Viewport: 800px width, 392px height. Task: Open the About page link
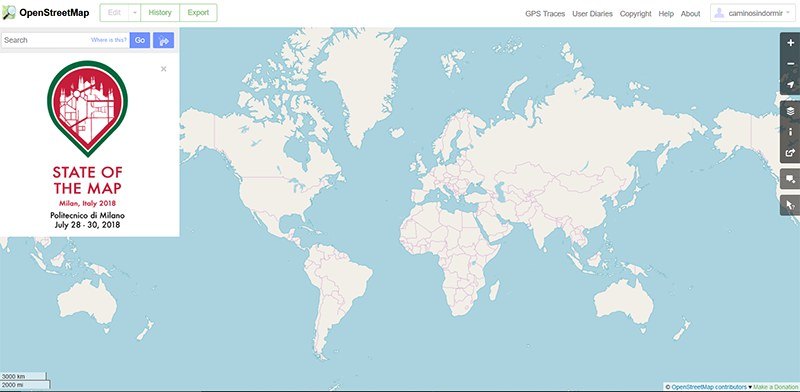point(690,14)
